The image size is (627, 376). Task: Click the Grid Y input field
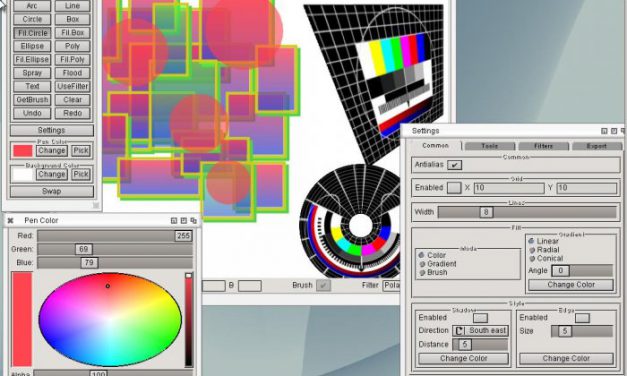[x=587, y=188]
